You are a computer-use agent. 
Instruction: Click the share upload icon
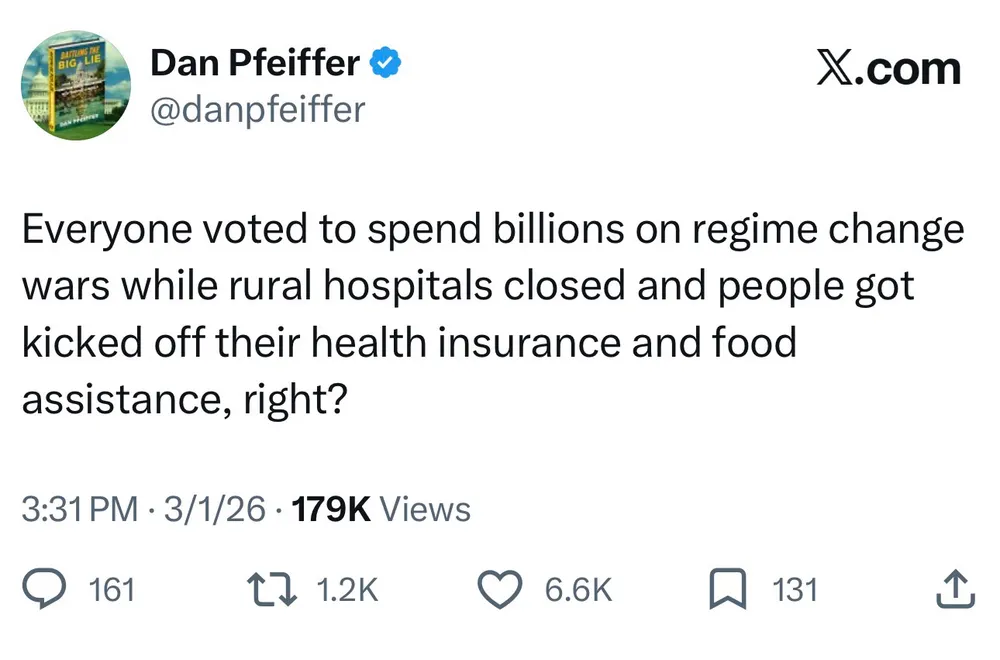pyautogui.click(x=953, y=588)
